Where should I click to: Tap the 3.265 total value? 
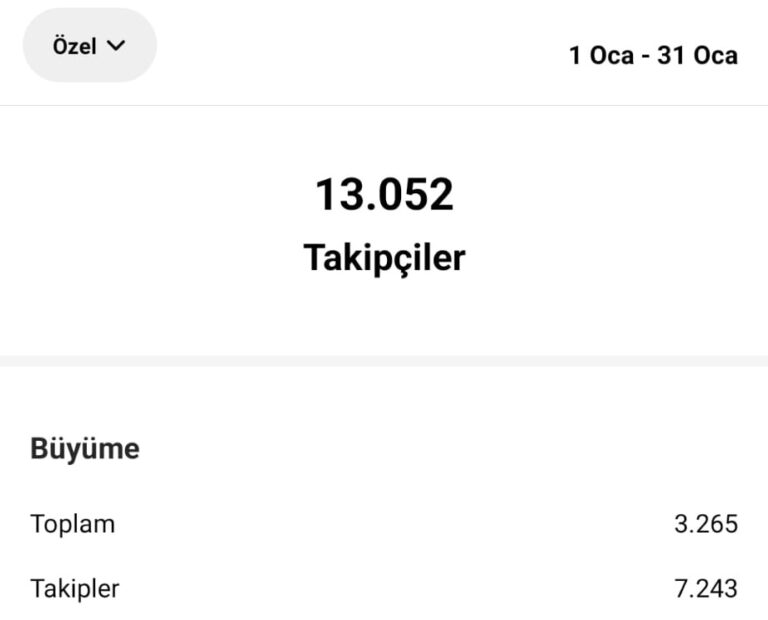(x=706, y=523)
